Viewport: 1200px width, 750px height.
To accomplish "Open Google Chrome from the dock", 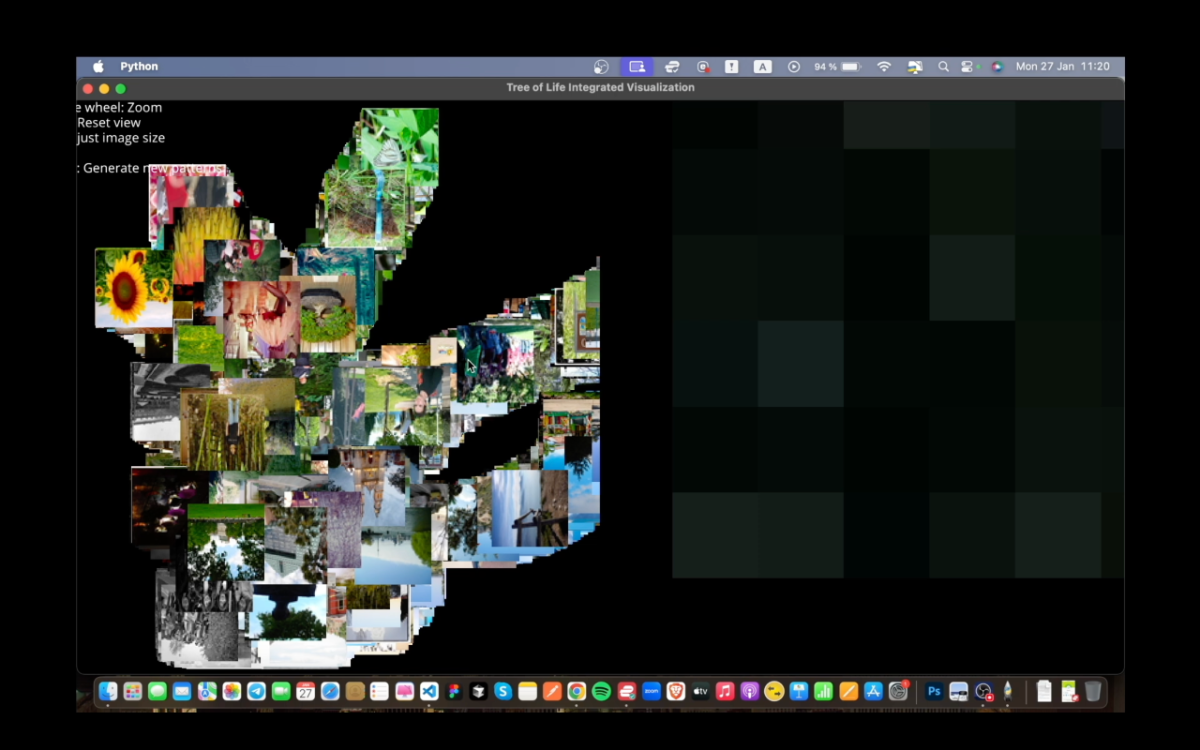I will [577, 691].
